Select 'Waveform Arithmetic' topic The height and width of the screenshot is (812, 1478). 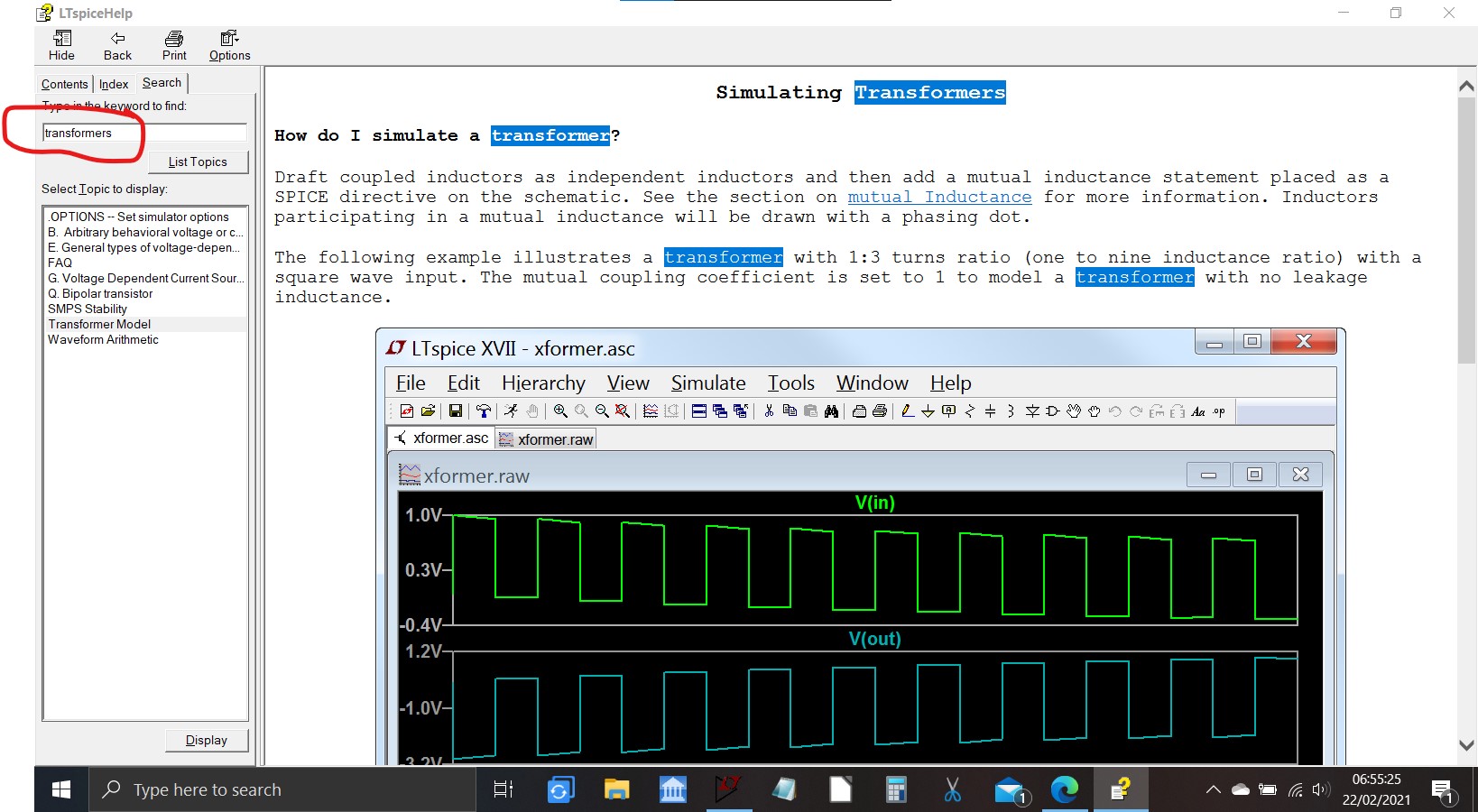pyautogui.click(x=103, y=339)
